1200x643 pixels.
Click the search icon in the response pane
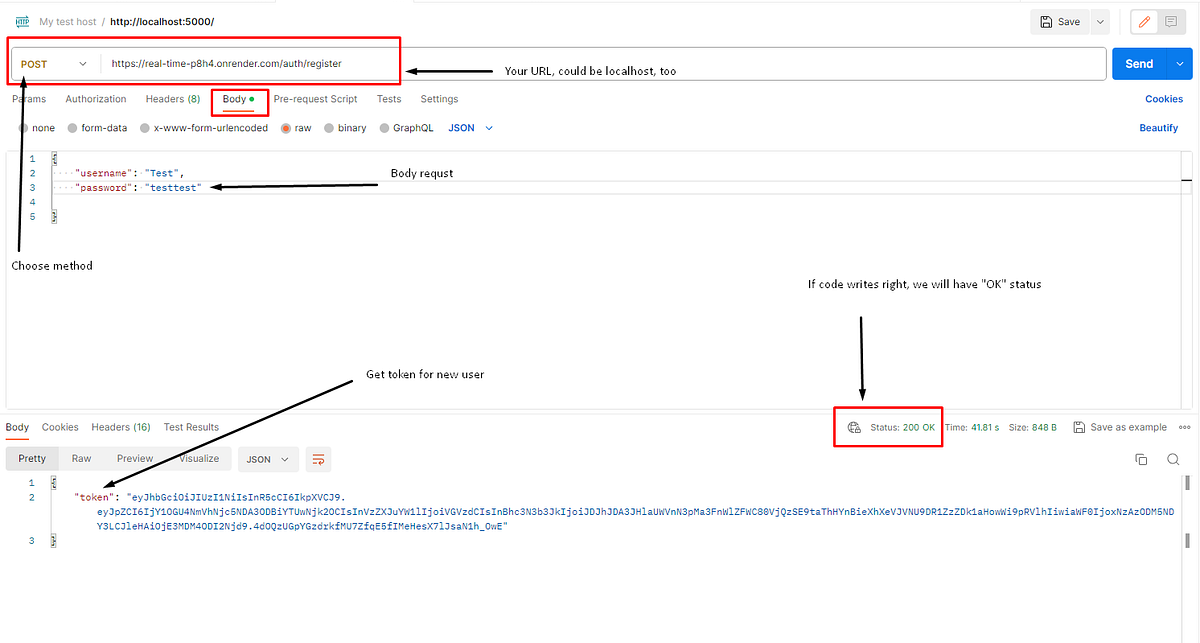click(x=1172, y=459)
